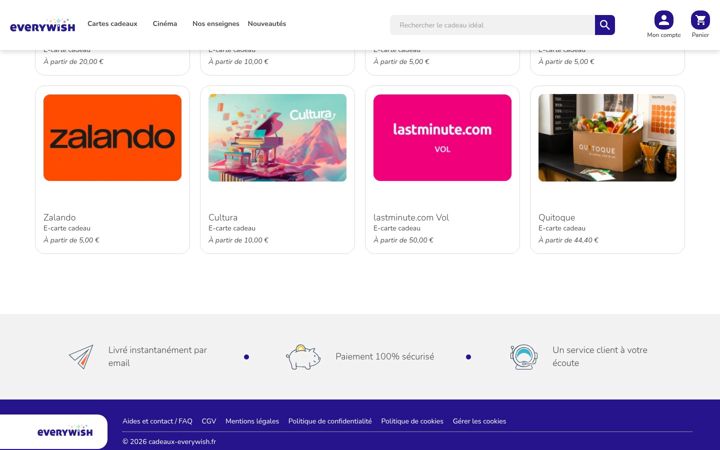Click Paiement 100% sécurisé text
This screenshot has width=720, height=450.
click(384, 356)
